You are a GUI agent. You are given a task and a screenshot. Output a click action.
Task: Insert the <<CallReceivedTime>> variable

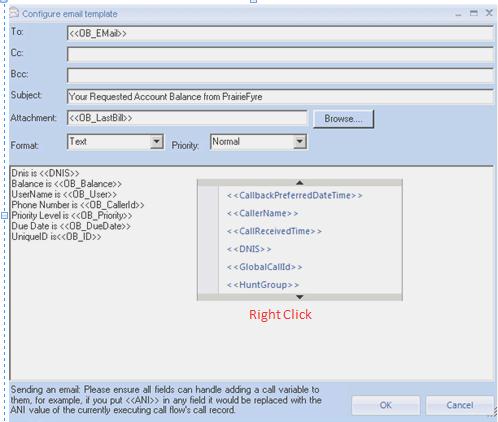pyautogui.click(x=274, y=231)
